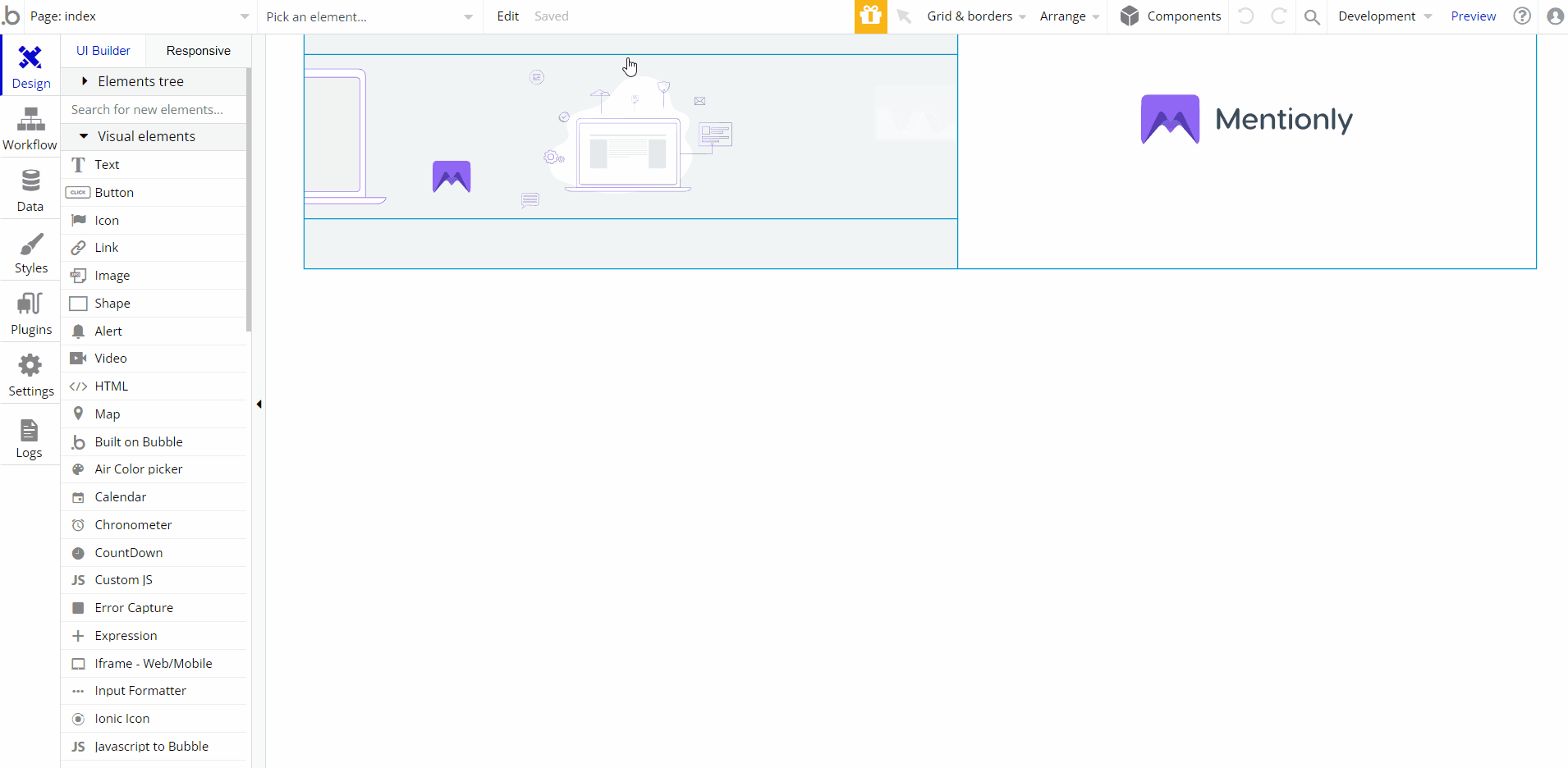1568x768 pixels.
Task: Select the Link element
Action: pos(154,248)
